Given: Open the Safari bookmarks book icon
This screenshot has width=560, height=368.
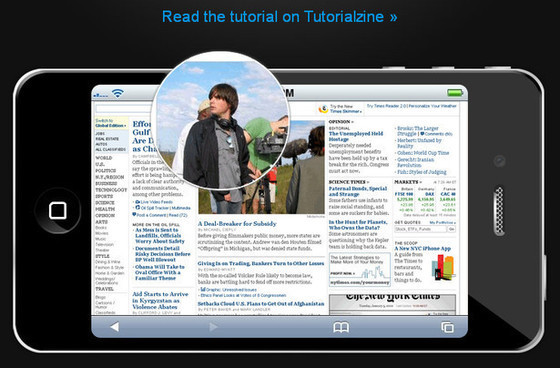Looking at the screenshot, I should click(x=341, y=327).
